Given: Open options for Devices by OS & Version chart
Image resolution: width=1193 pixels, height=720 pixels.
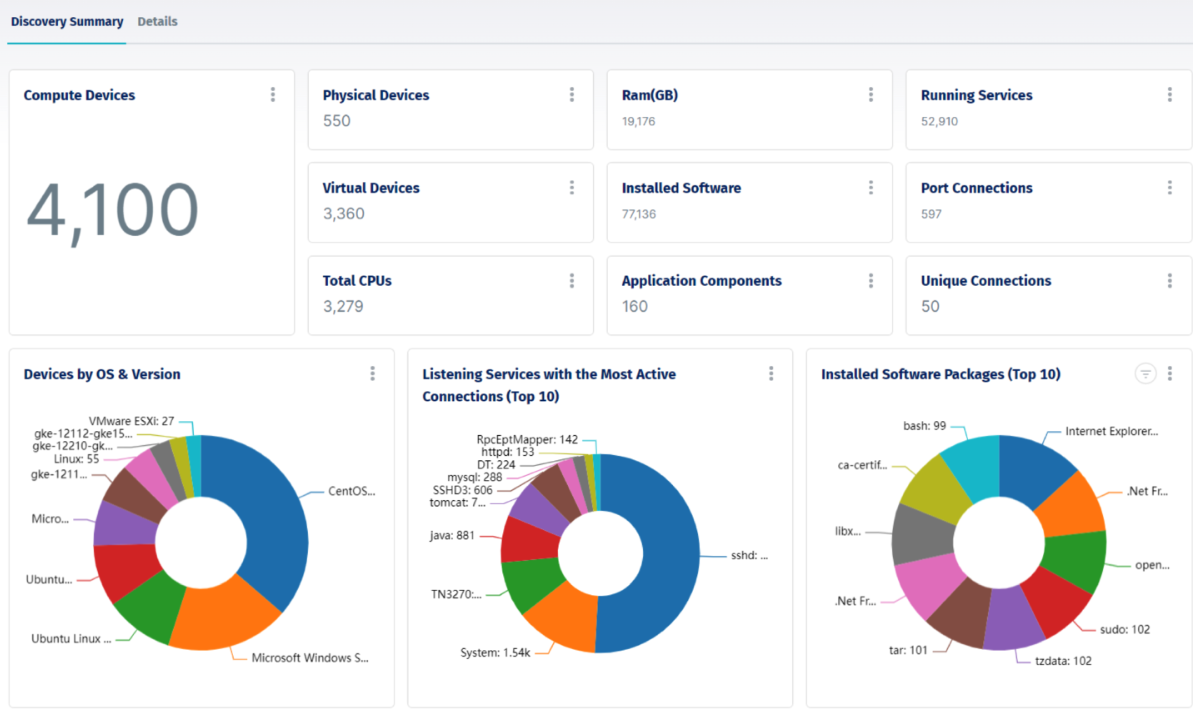Looking at the screenshot, I should coord(372,373).
